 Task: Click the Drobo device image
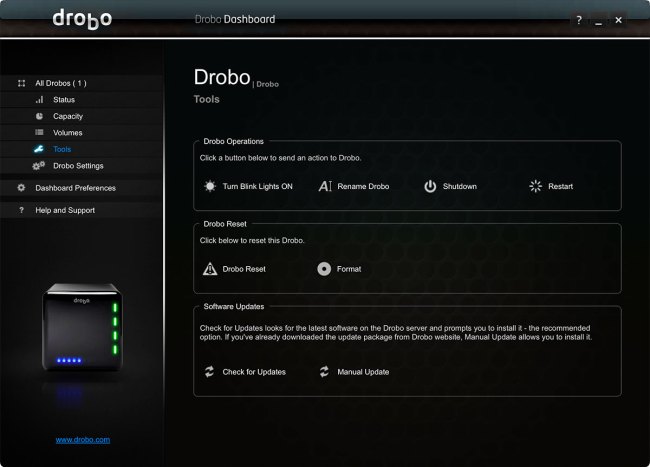(82, 327)
